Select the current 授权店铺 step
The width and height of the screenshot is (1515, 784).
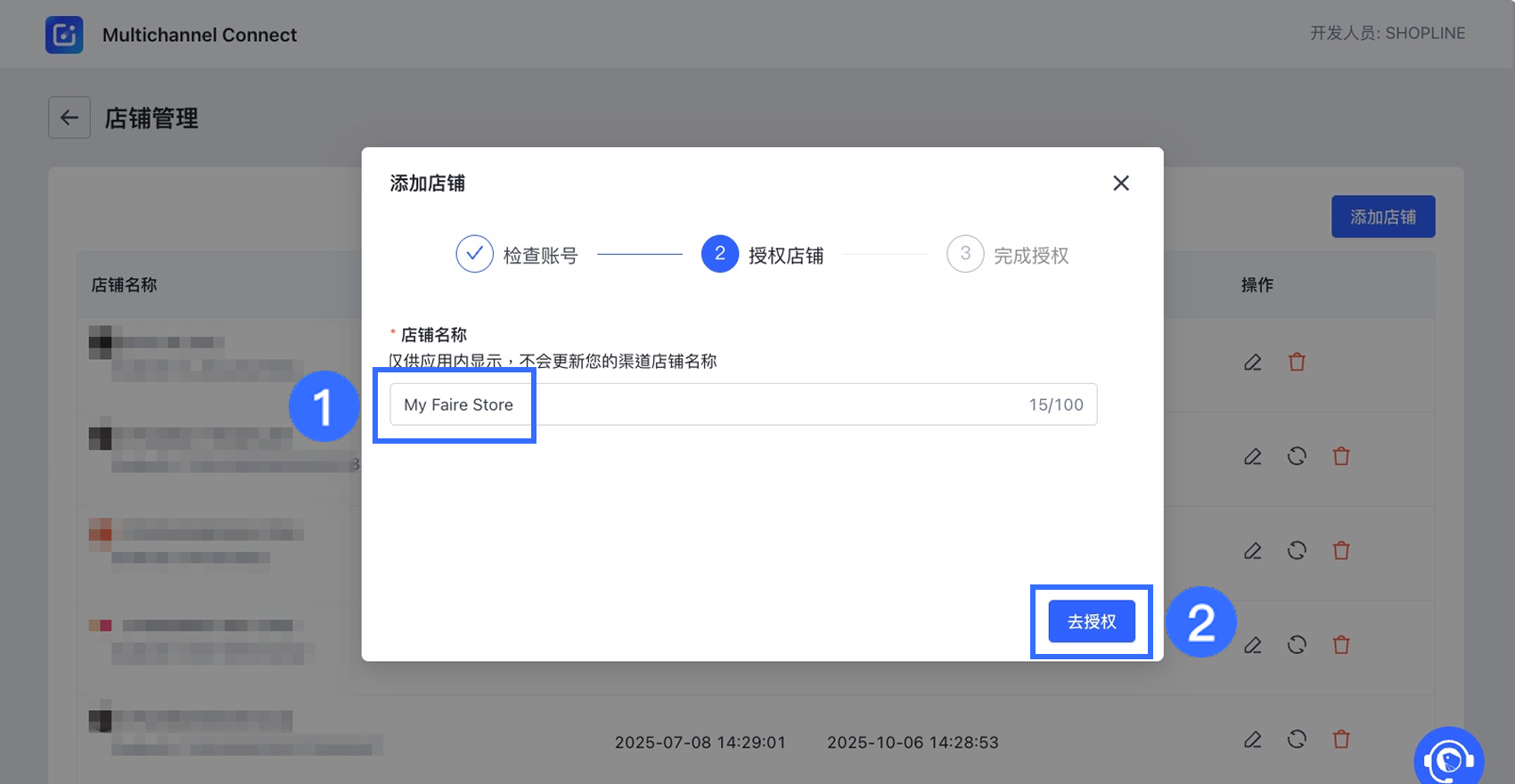tap(763, 255)
